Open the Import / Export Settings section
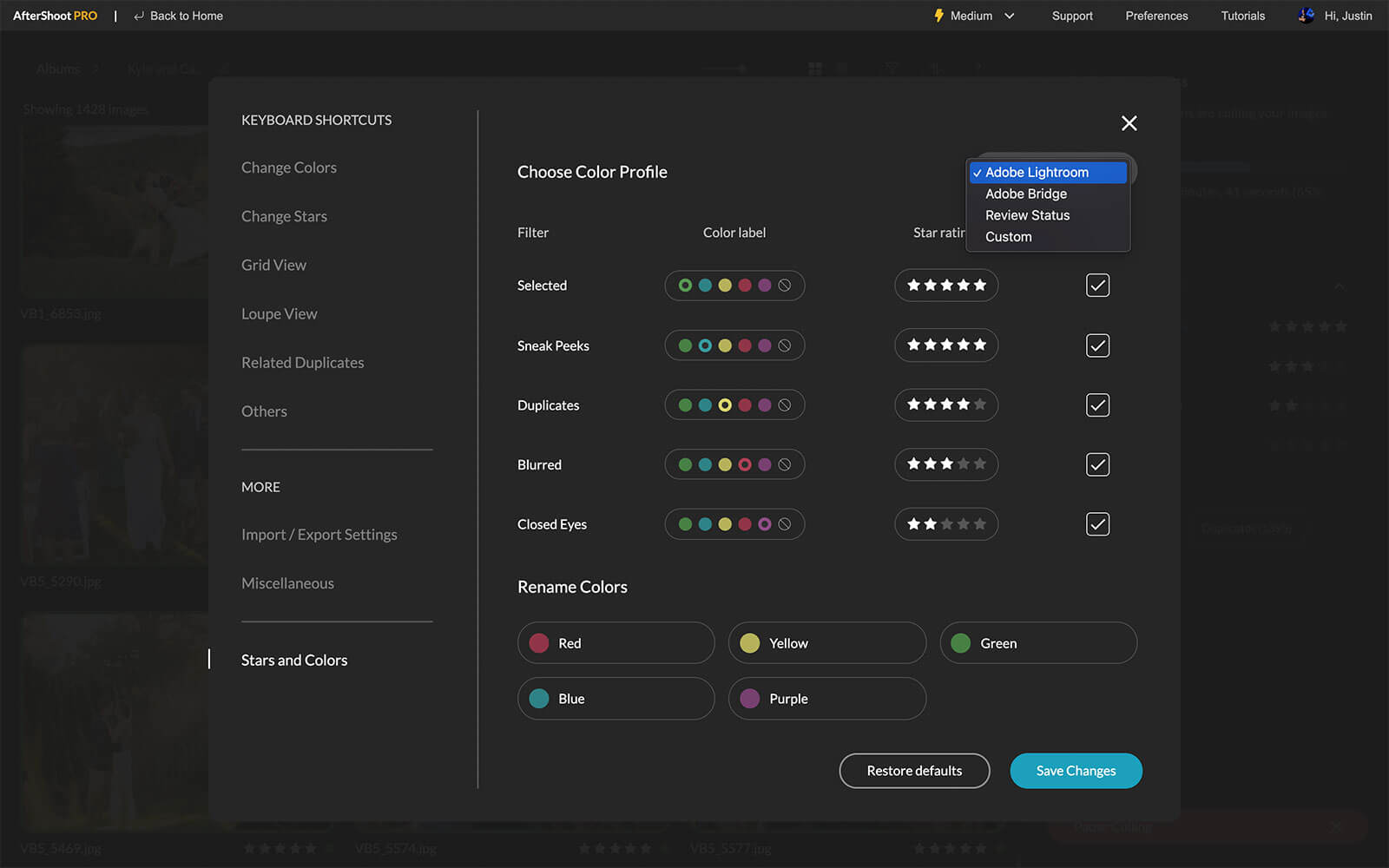Image resolution: width=1389 pixels, height=868 pixels. click(x=319, y=535)
